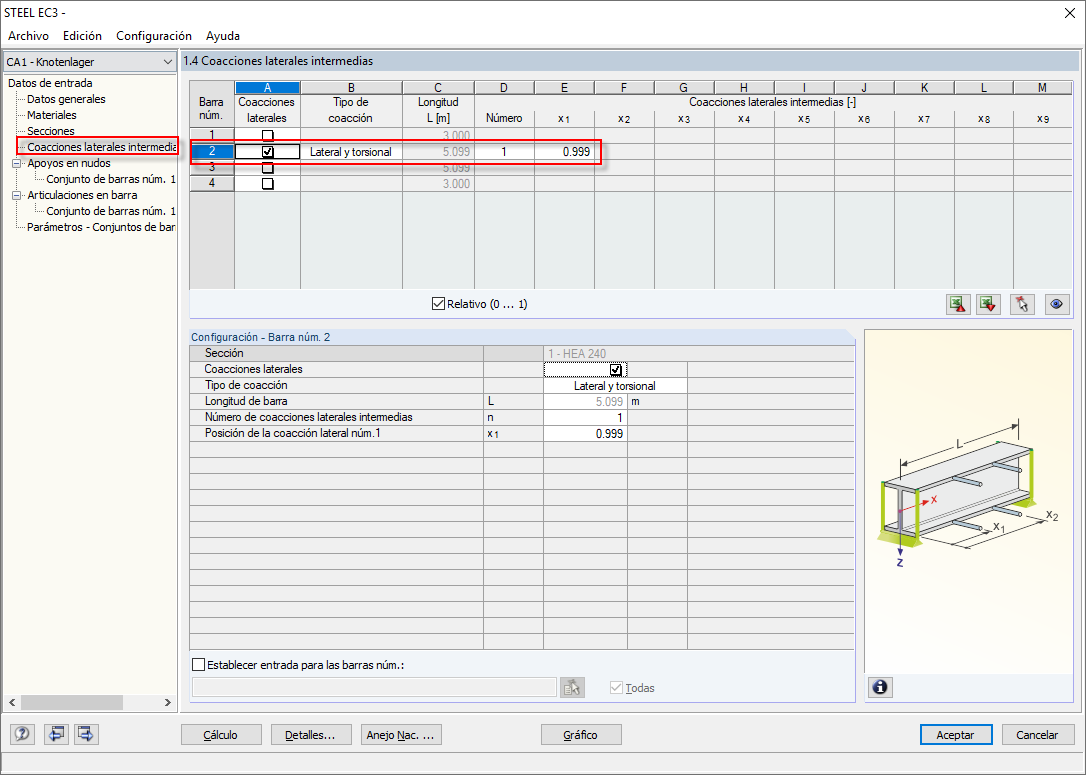
Task: Click the Datos de entrada root item
Action: coord(50,83)
